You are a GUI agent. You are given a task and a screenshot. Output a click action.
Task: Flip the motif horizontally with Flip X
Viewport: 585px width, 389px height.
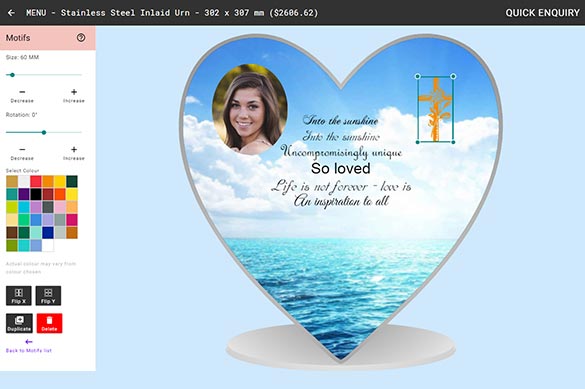click(19, 295)
